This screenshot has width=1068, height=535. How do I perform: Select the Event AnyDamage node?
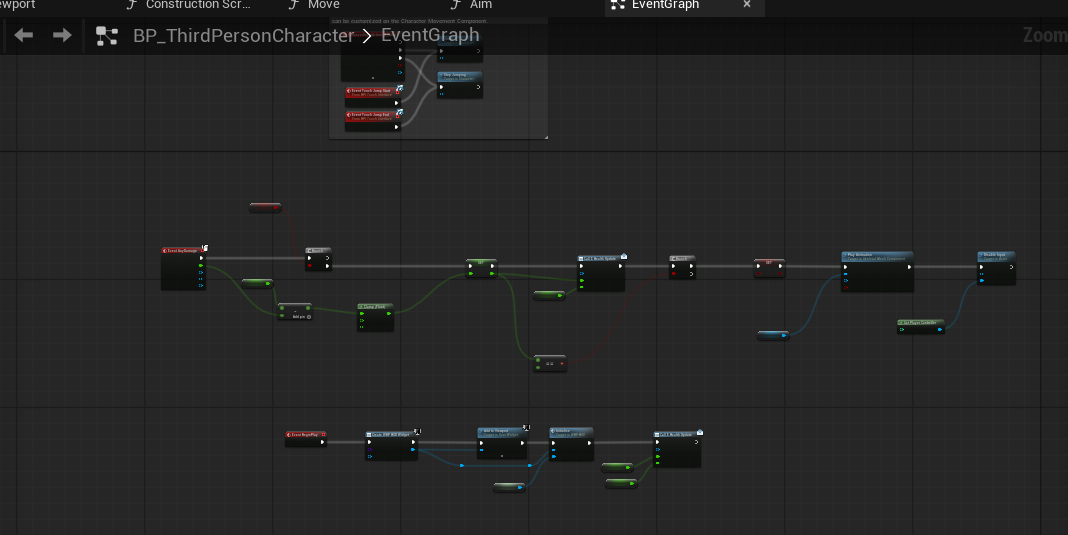(x=183, y=250)
